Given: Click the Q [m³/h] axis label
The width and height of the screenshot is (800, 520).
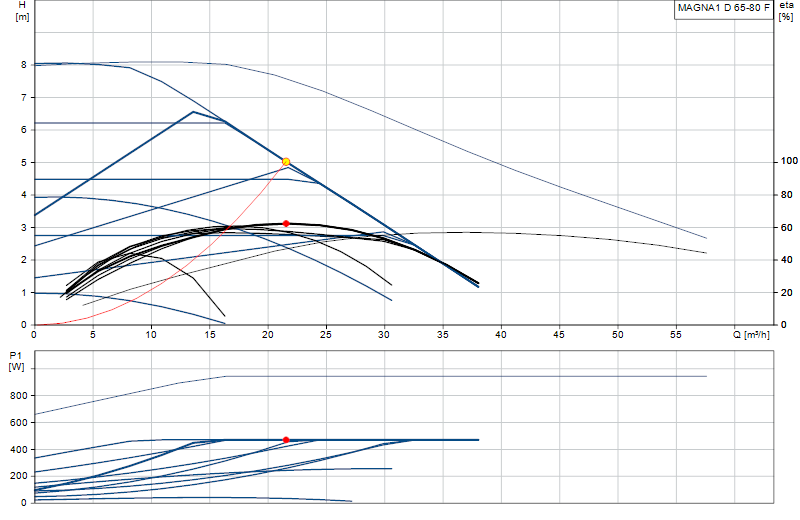Looking at the screenshot, I should click(x=752, y=335).
